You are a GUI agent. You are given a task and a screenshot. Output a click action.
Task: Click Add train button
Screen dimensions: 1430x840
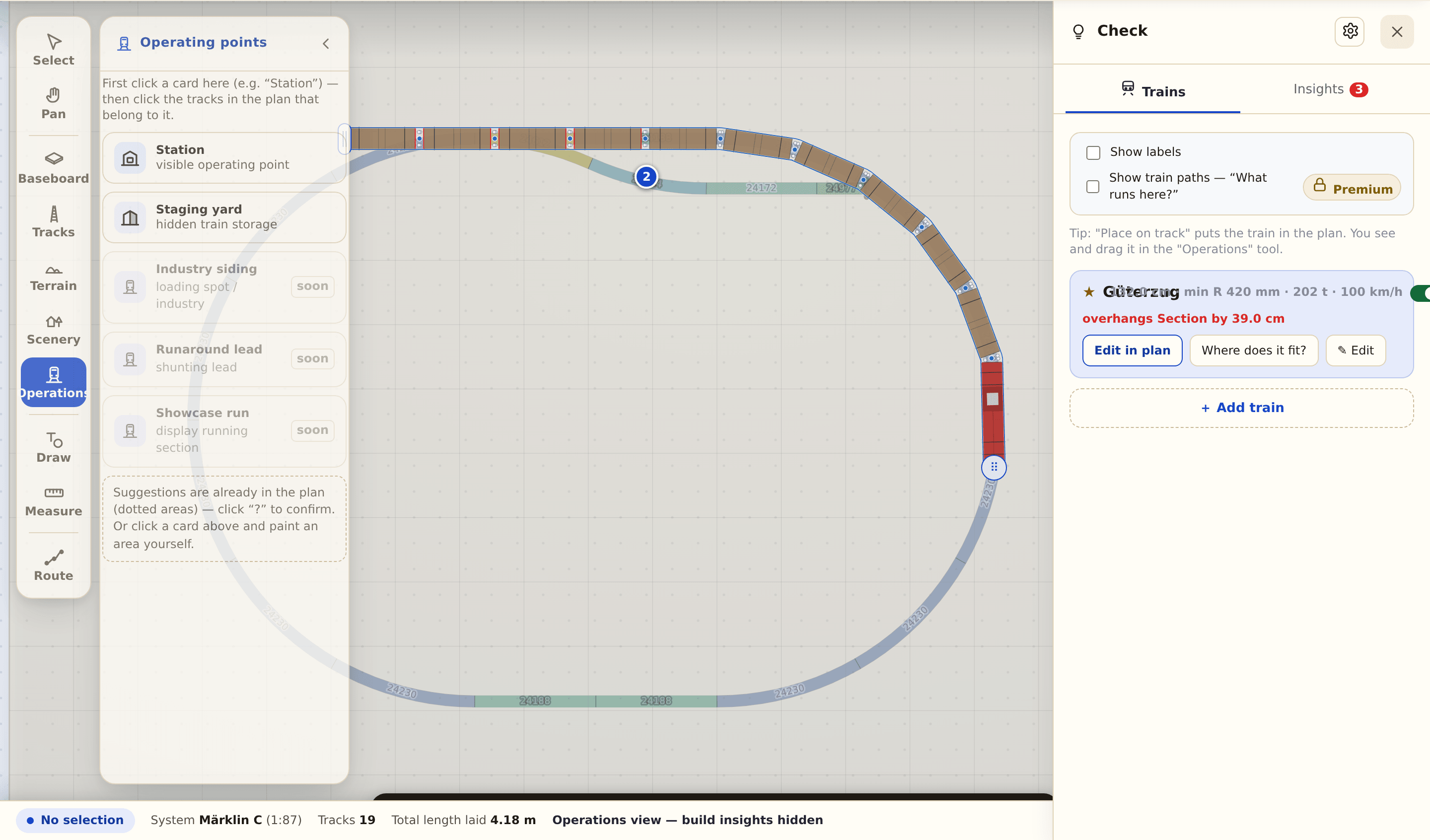pyautogui.click(x=1241, y=408)
